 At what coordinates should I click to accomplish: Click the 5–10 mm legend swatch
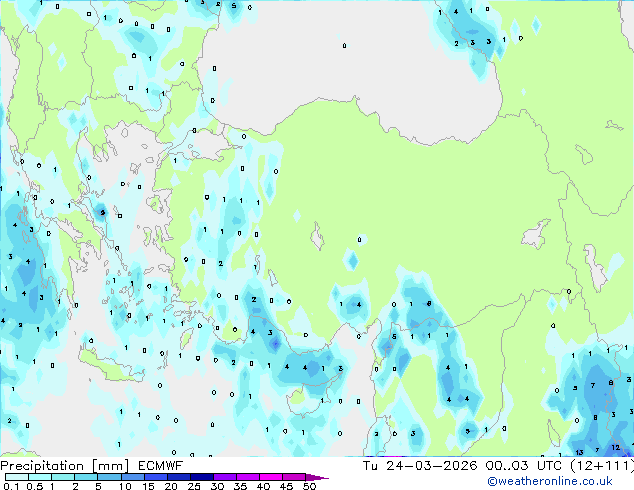point(109,477)
